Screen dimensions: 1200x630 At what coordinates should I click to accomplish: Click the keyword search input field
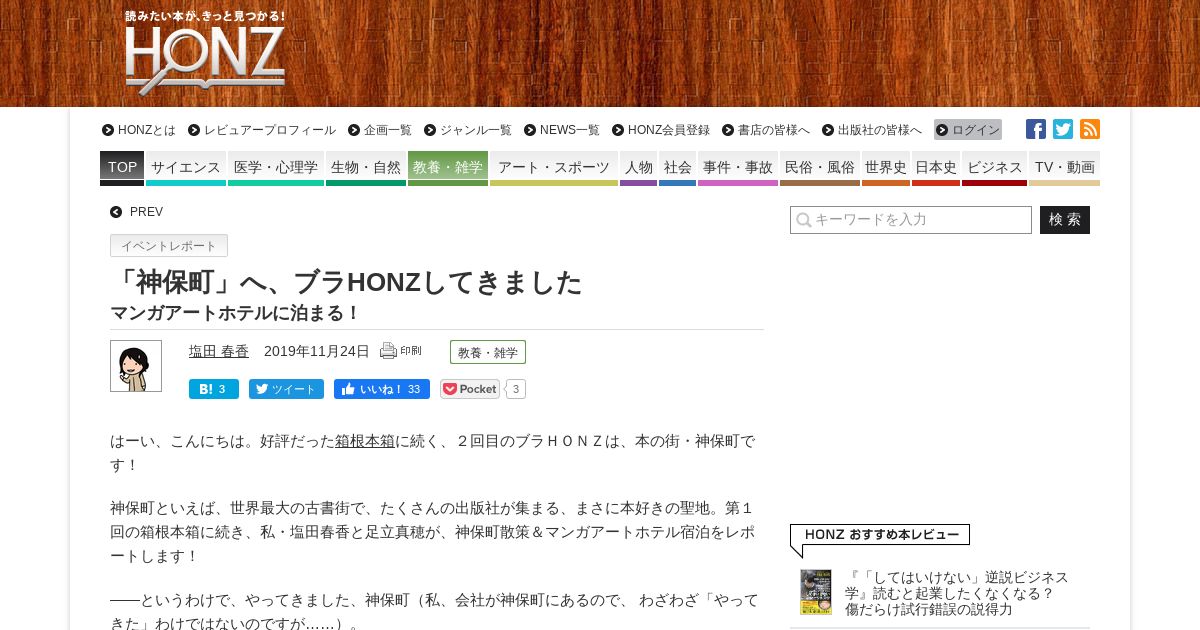(x=911, y=220)
